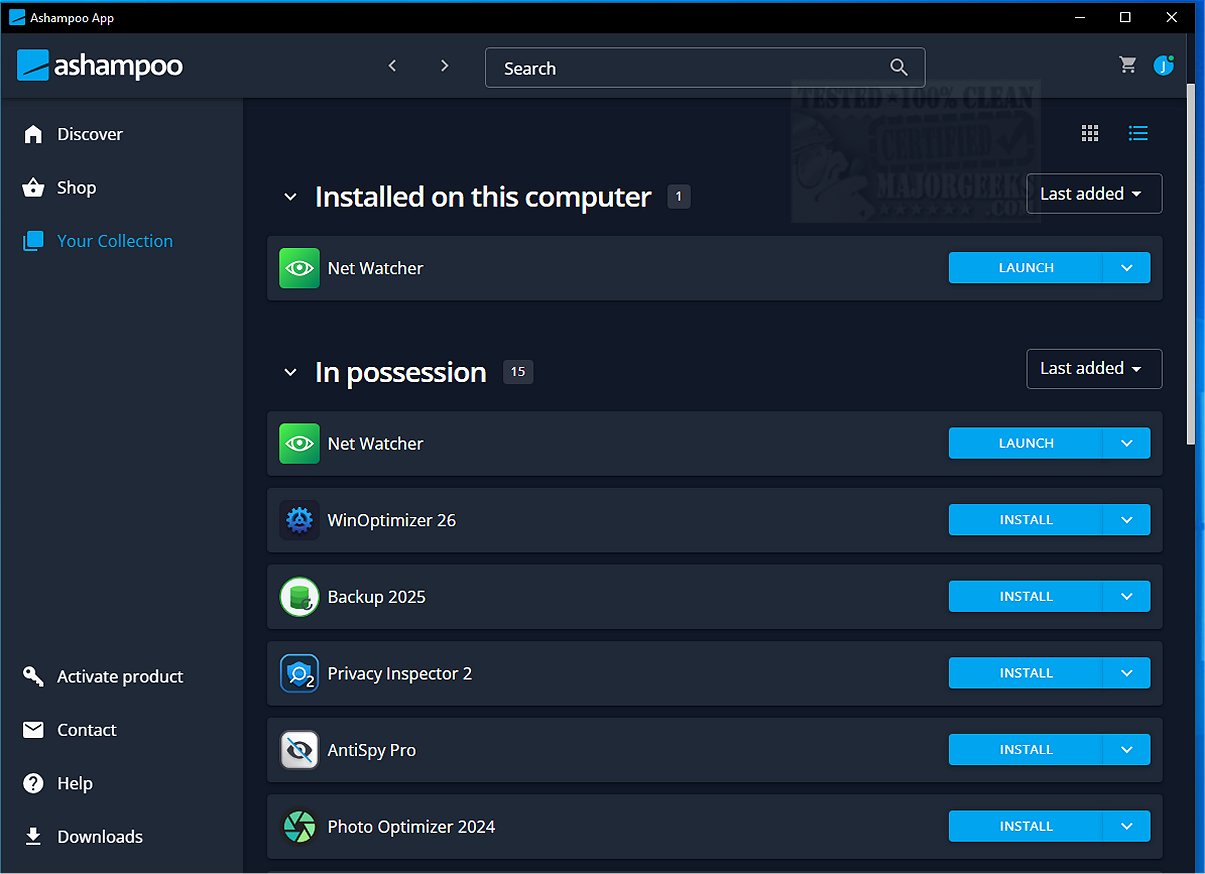Open the Discover page in sidebar

tap(89, 134)
